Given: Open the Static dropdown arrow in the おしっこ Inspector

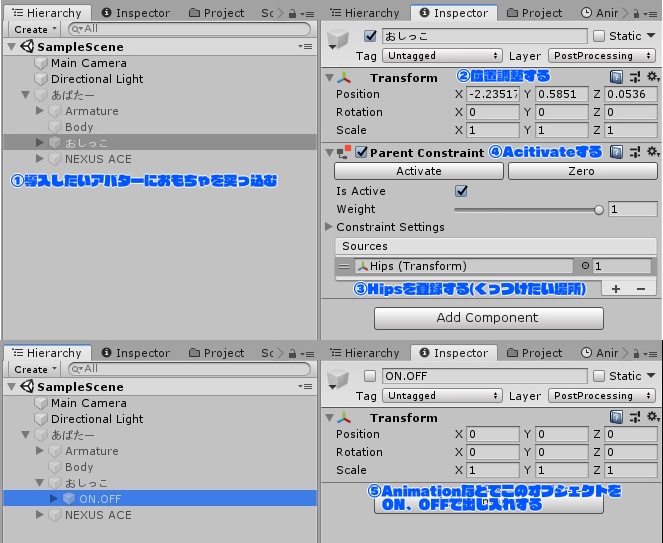Looking at the screenshot, I should (652, 36).
